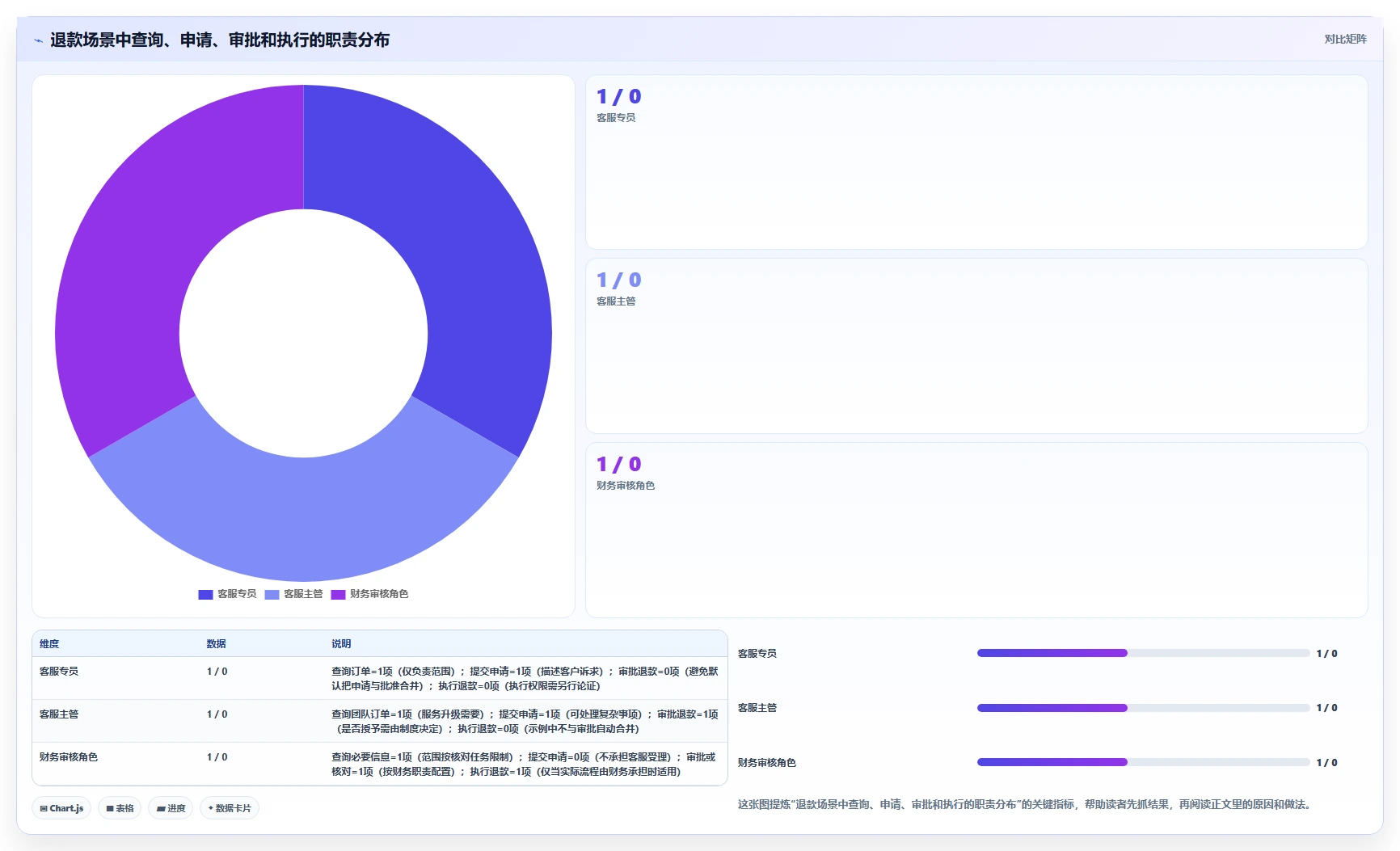Click the description starting 查询团队订单=1项
This screenshot has width=1400, height=851.
pos(525,722)
